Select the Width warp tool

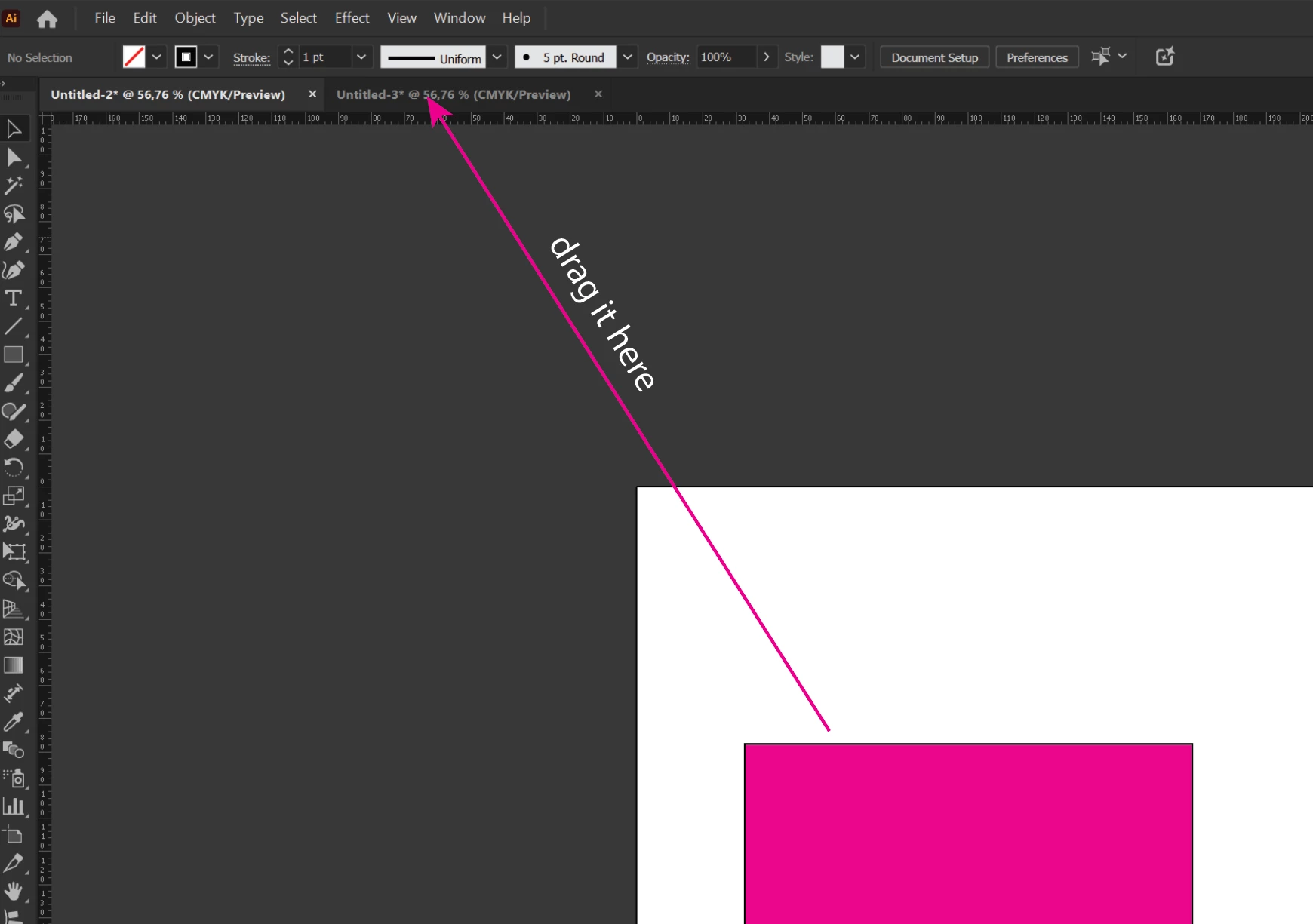coord(14,523)
